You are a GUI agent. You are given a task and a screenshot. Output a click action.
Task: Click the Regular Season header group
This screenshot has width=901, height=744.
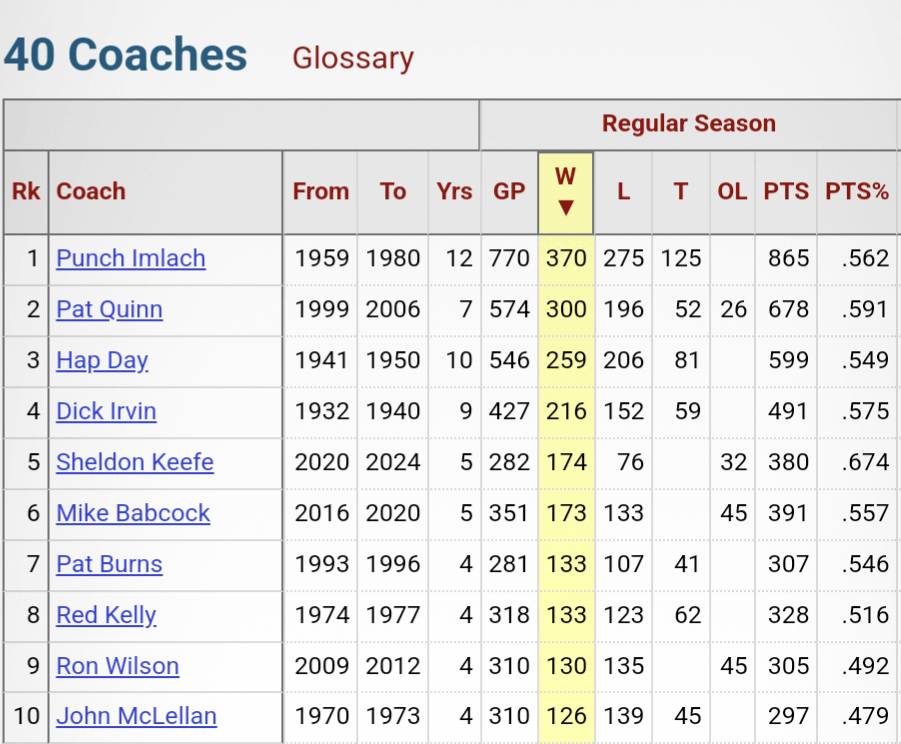[x=688, y=124]
